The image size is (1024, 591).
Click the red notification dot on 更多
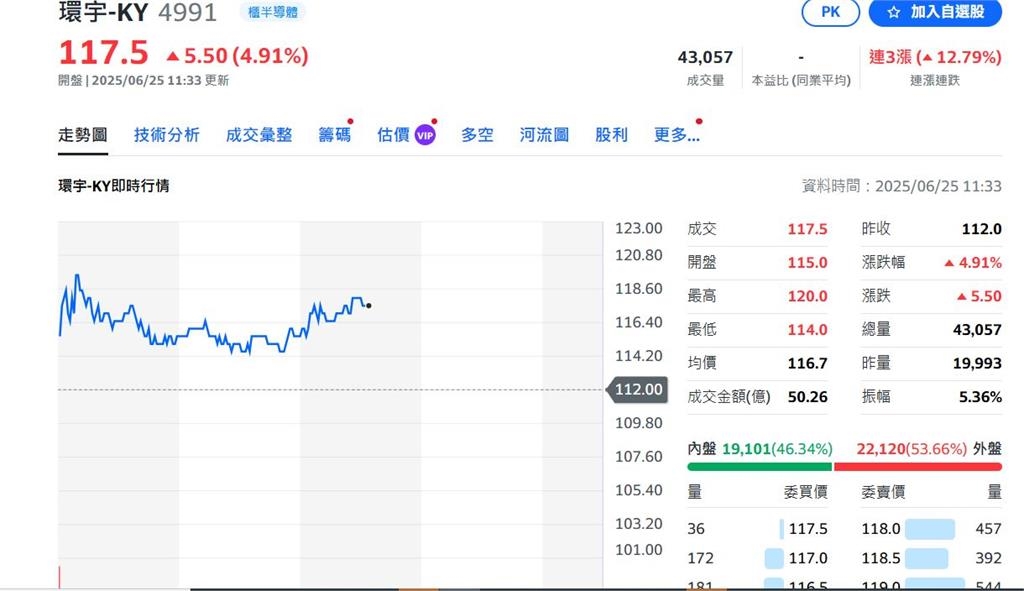coord(698,121)
